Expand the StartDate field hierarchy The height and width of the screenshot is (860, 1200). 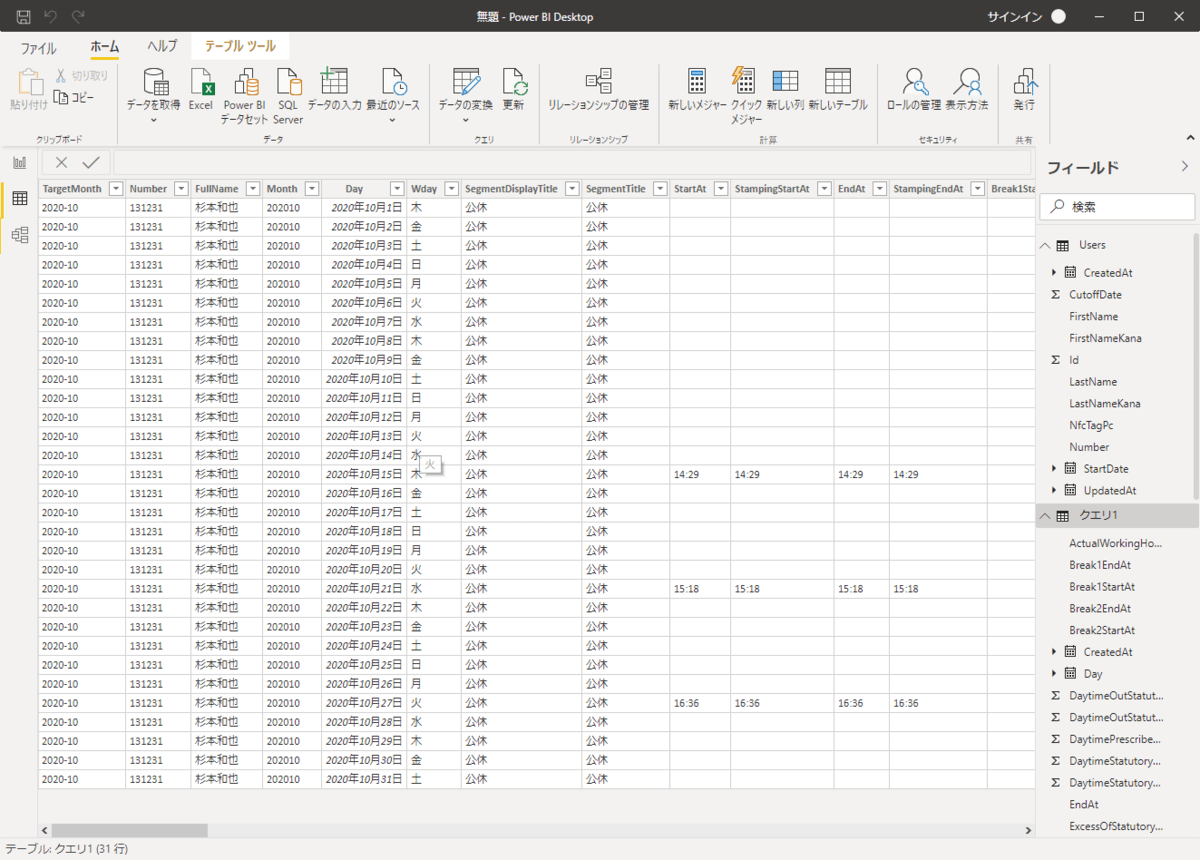pyautogui.click(x=1054, y=469)
